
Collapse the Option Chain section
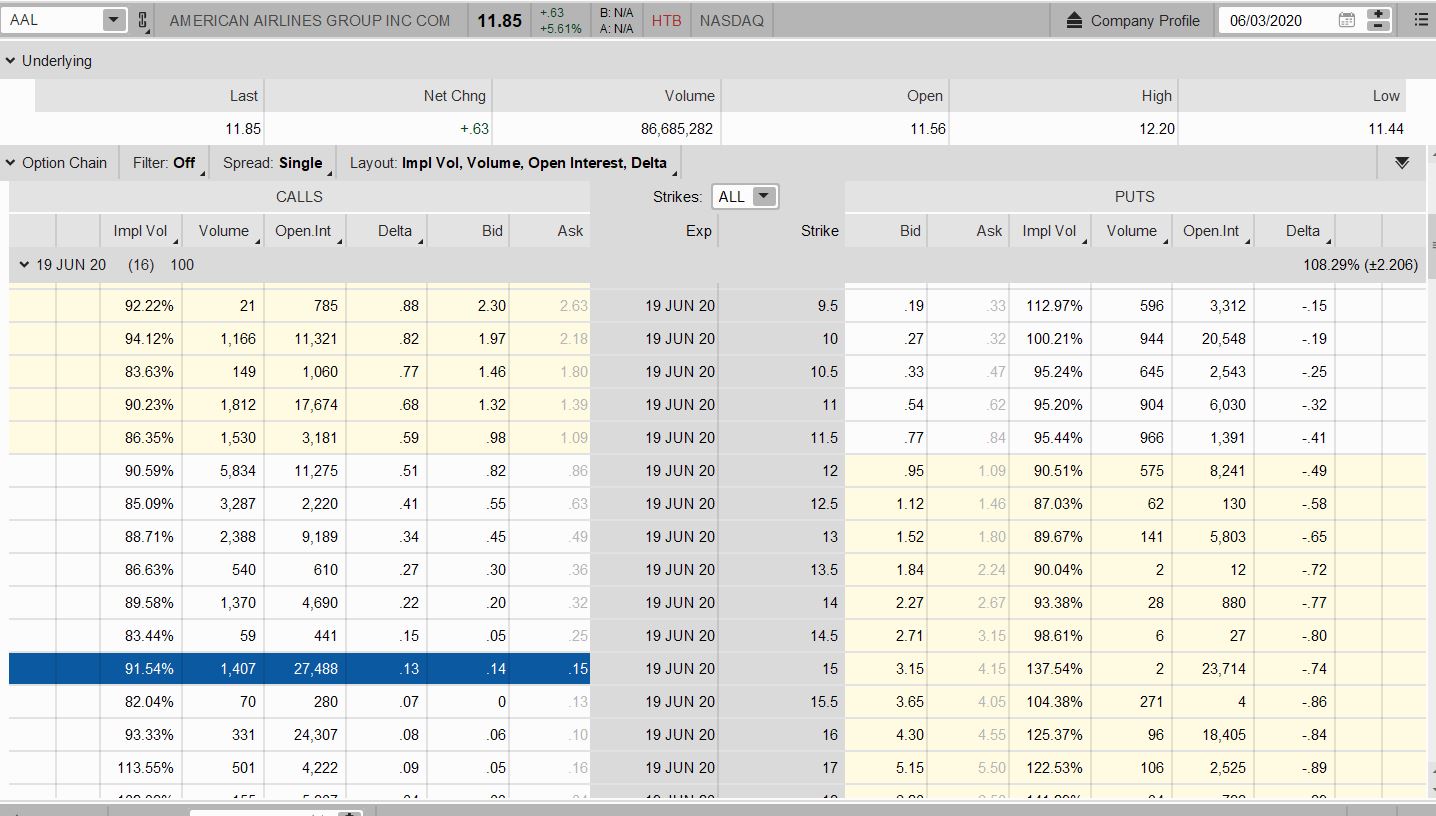[x=11, y=163]
